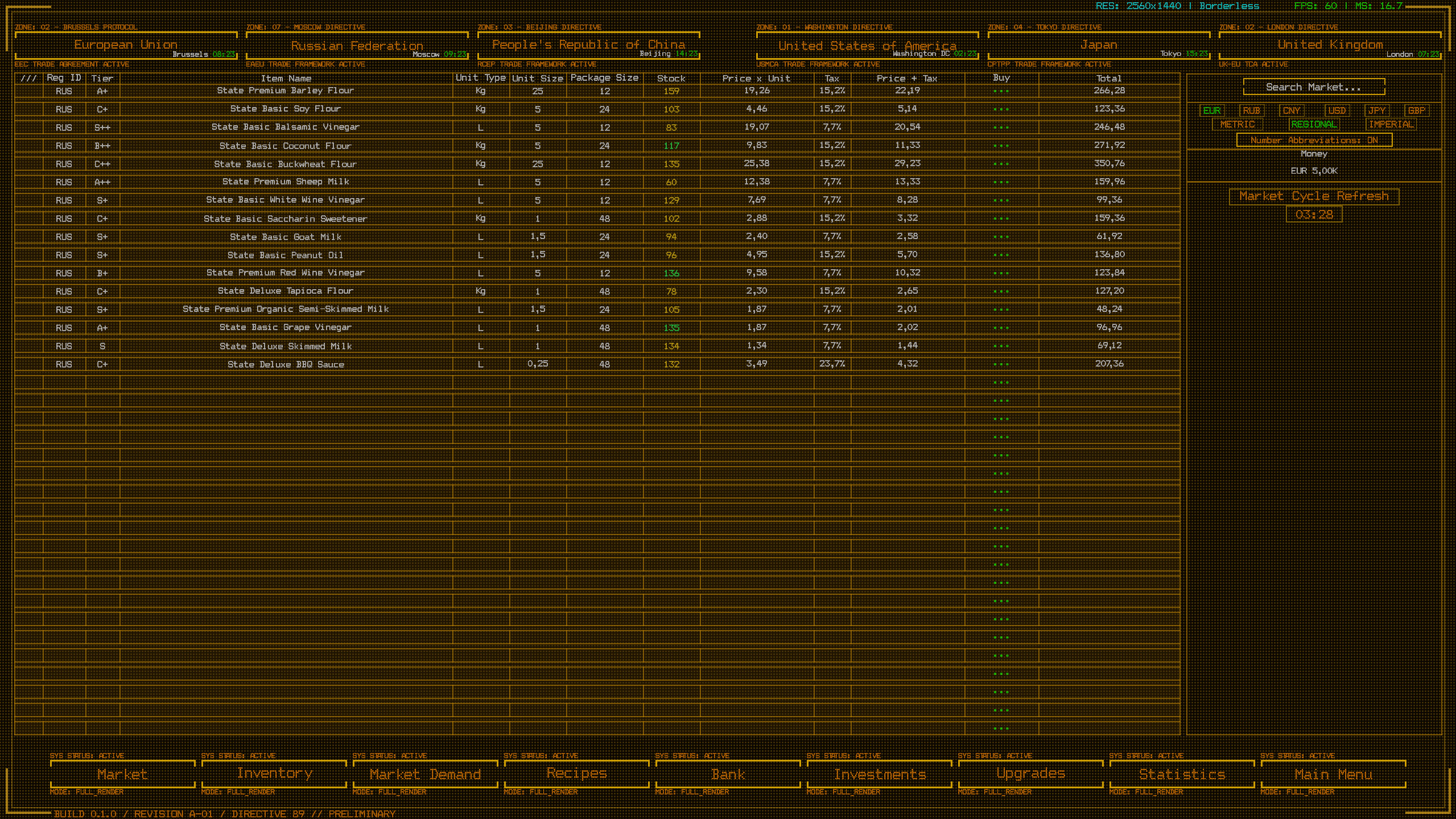Open United States of America tab
This screenshot has width=1456, height=819.
[x=867, y=45]
